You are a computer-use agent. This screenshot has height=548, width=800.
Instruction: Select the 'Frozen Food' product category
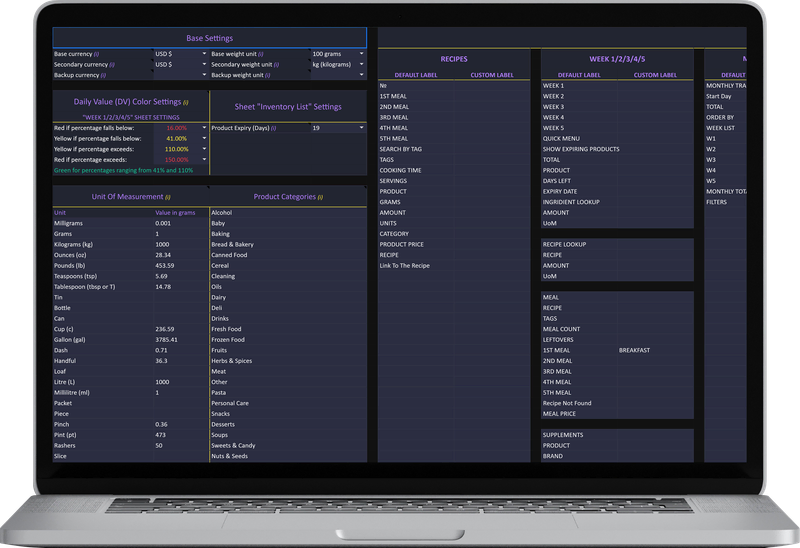click(x=228, y=340)
